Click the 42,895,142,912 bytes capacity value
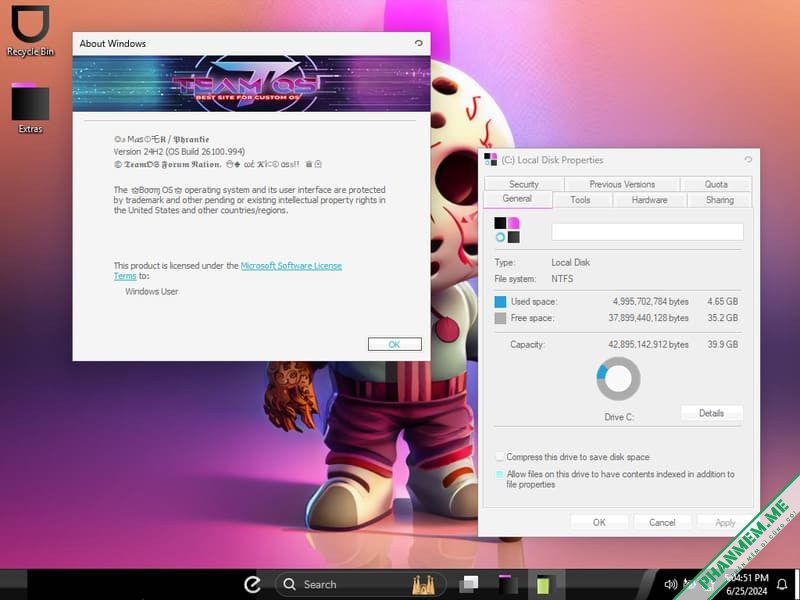Viewport: 800px width, 600px height. [x=648, y=344]
